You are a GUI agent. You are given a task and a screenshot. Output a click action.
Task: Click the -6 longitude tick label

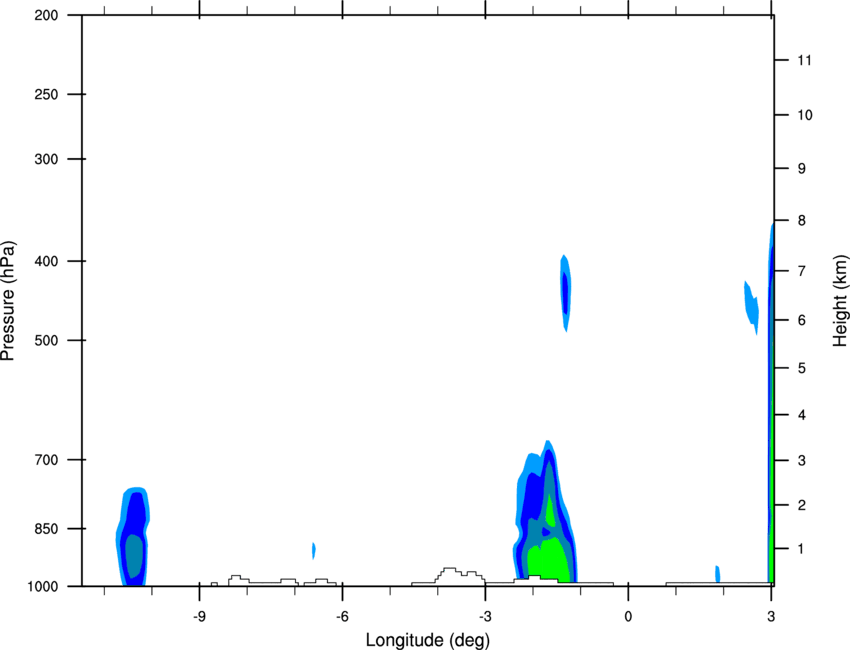[342, 617]
